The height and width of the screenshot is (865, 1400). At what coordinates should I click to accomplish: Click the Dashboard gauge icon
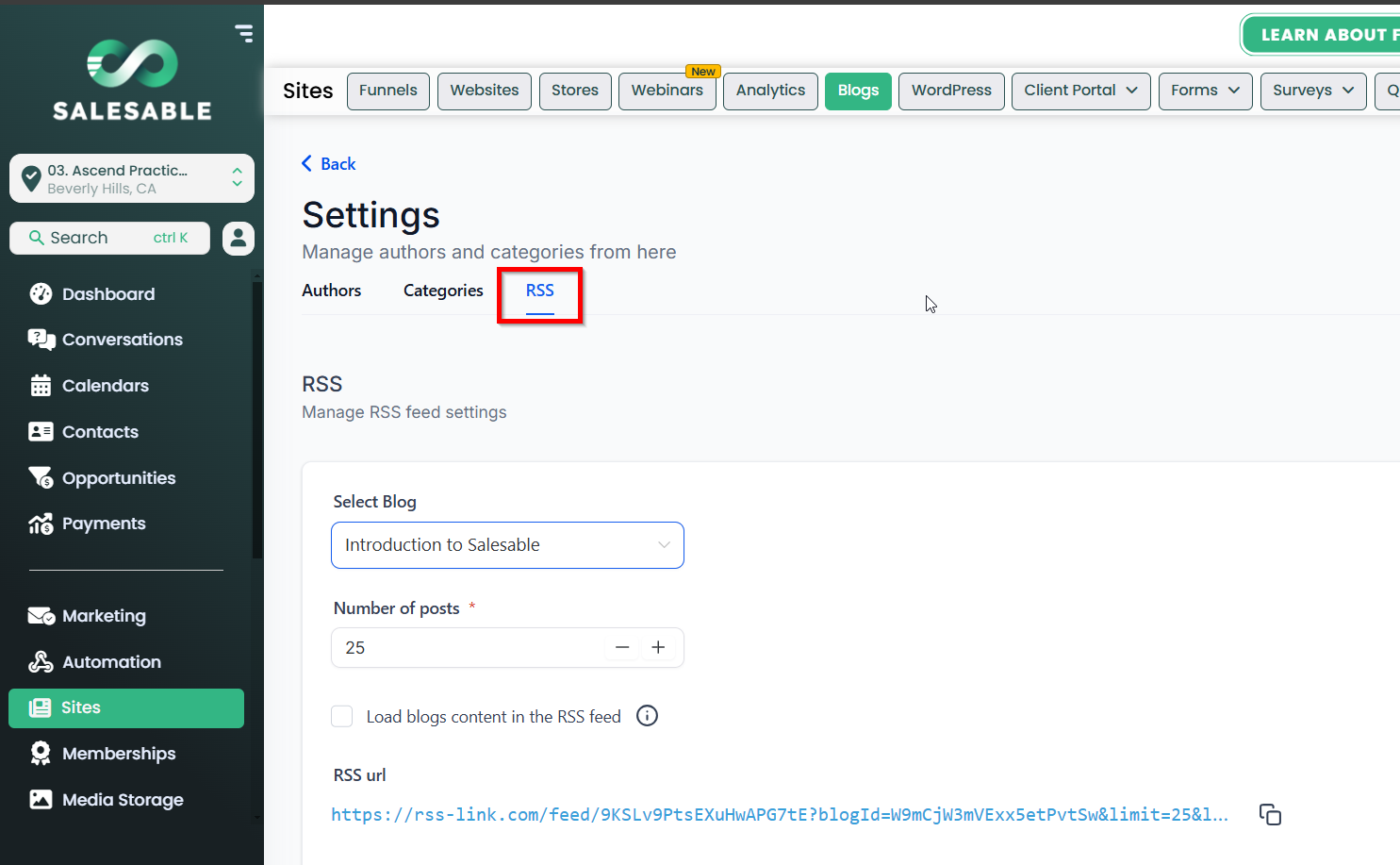(x=41, y=294)
